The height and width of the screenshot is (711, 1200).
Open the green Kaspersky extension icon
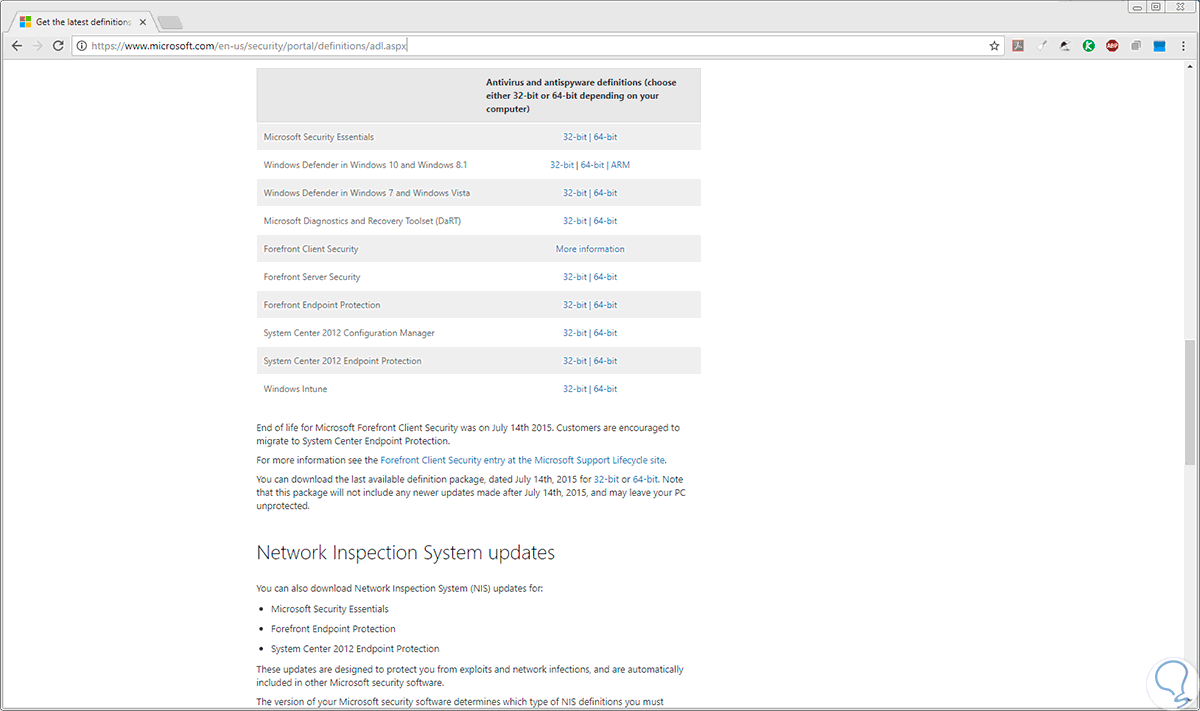pyautogui.click(x=1089, y=46)
